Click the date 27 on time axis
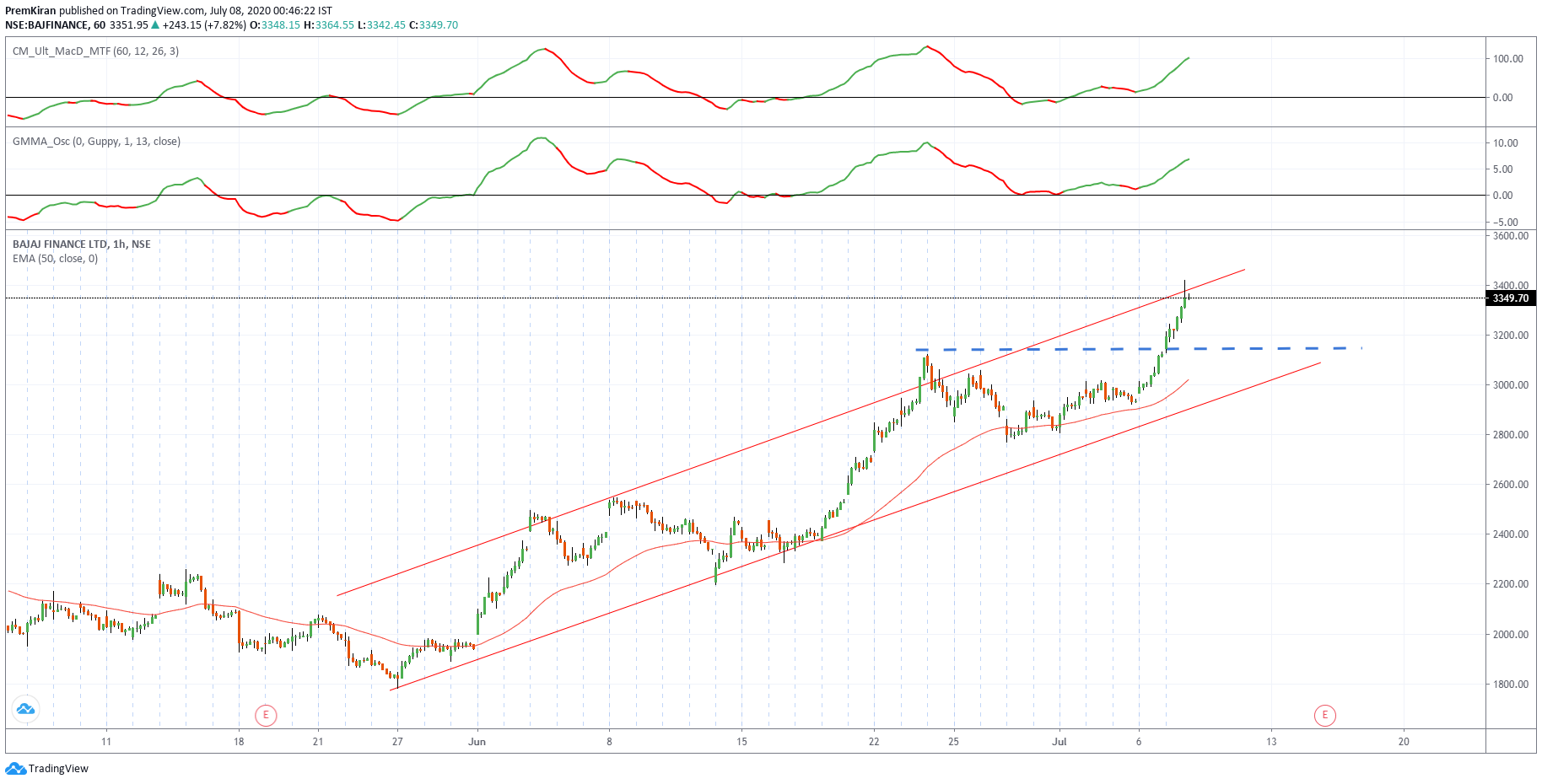Viewport: 1542px width, 784px height. click(x=397, y=742)
